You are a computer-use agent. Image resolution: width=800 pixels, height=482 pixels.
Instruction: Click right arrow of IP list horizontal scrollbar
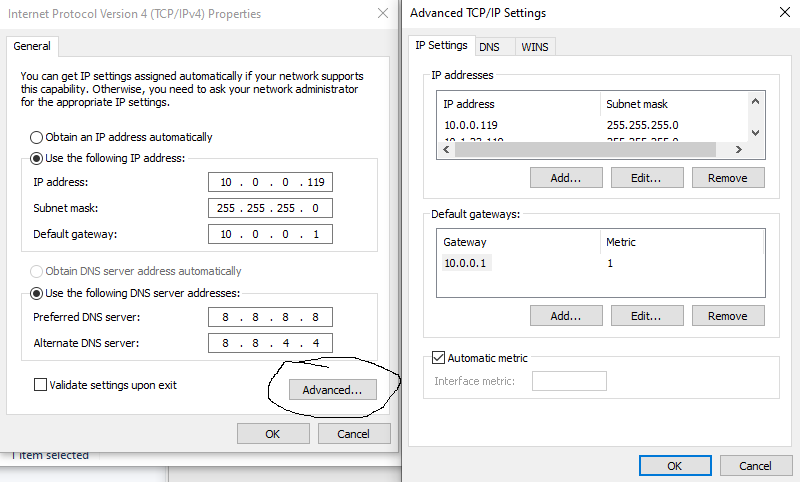click(x=738, y=149)
